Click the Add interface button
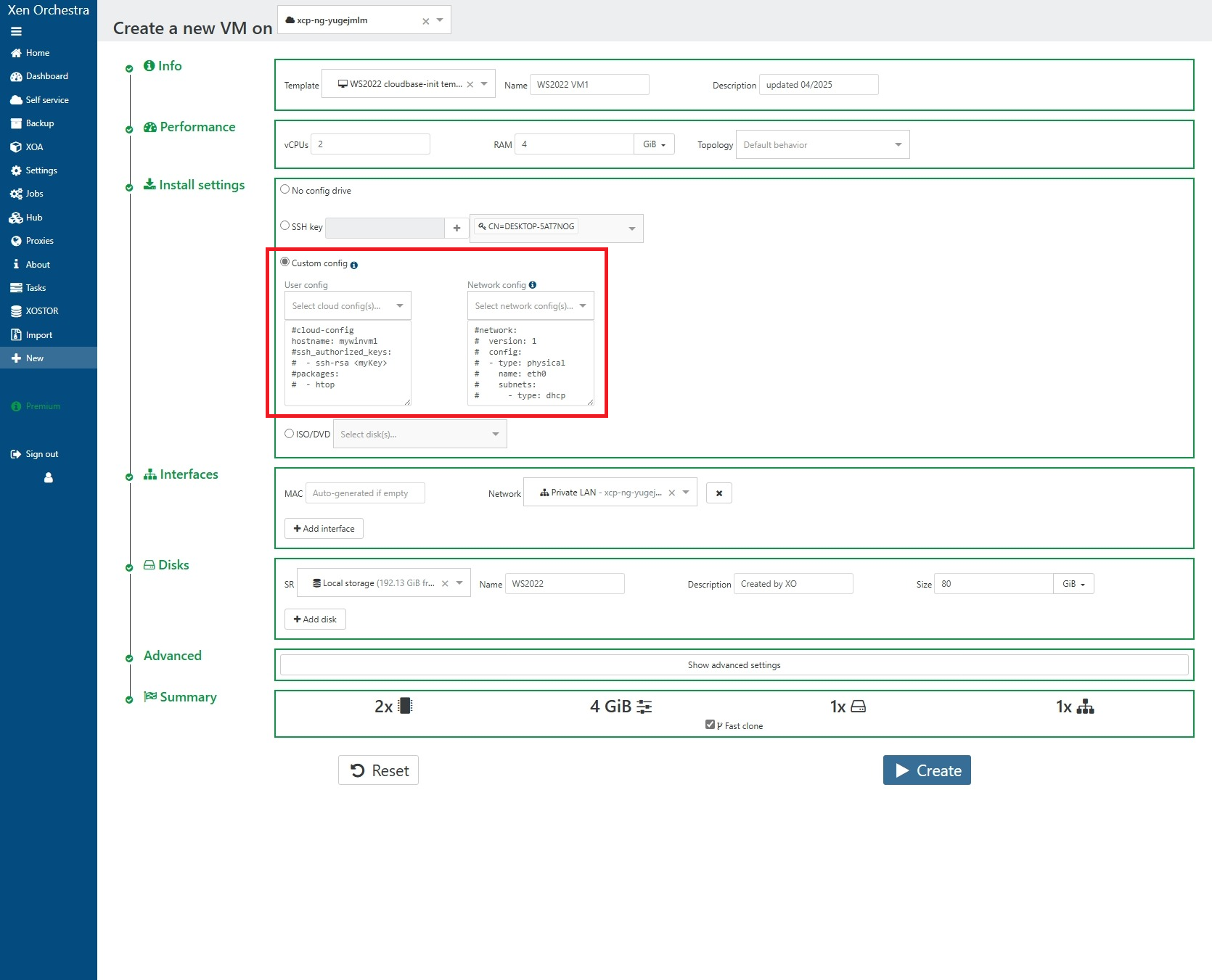This screenshot has height=980, width=1212. point(324,528)
